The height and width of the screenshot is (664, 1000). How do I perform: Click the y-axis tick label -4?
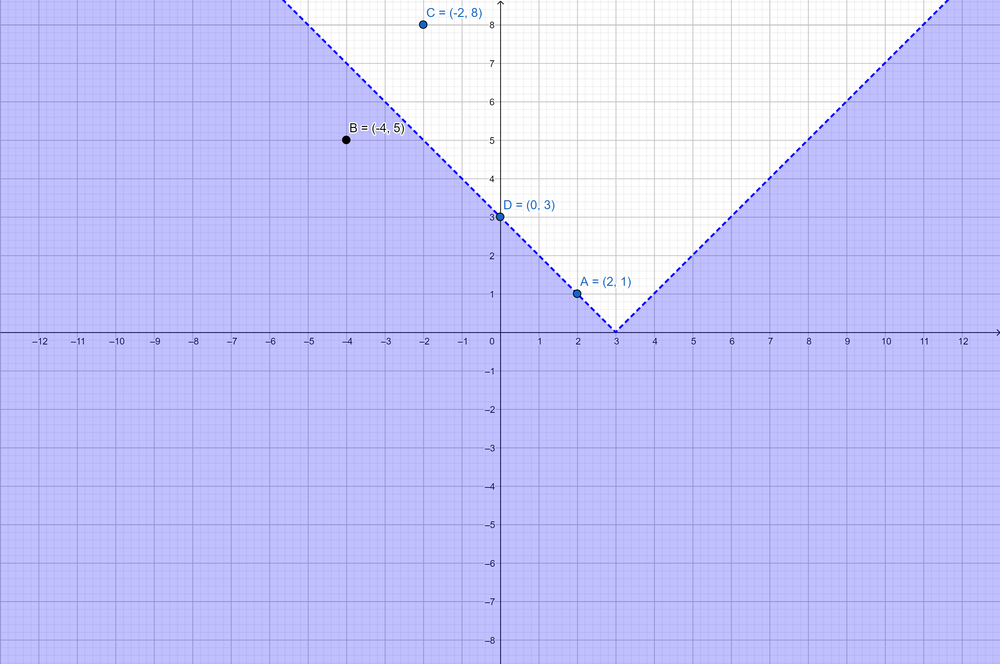pos(489,486)
